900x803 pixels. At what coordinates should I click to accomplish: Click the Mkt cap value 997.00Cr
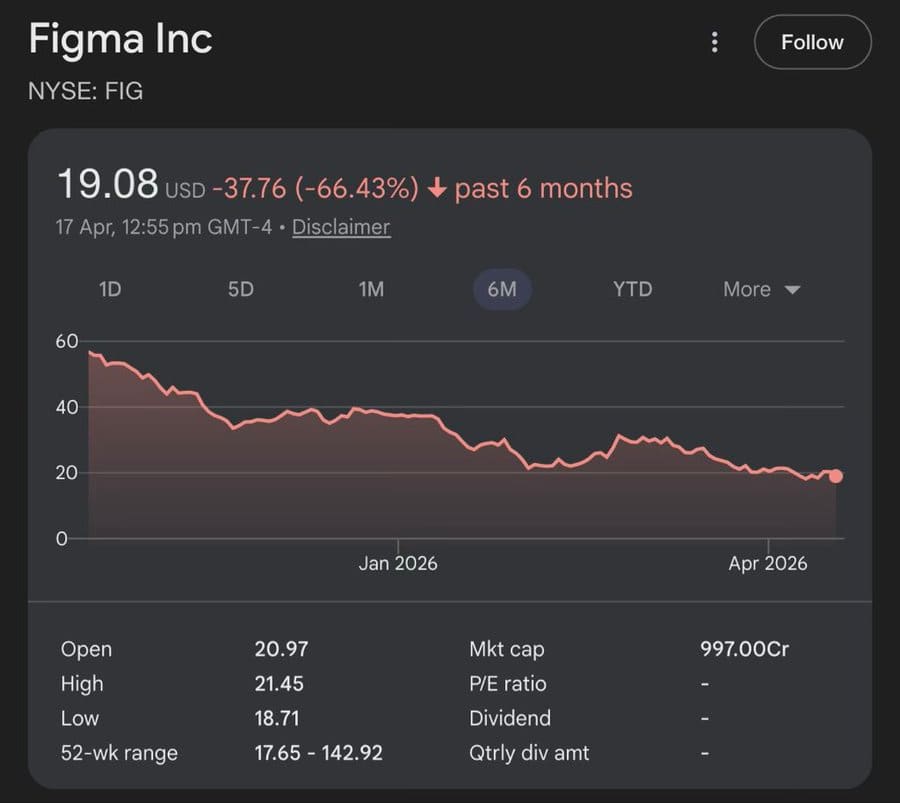(744, 649)
